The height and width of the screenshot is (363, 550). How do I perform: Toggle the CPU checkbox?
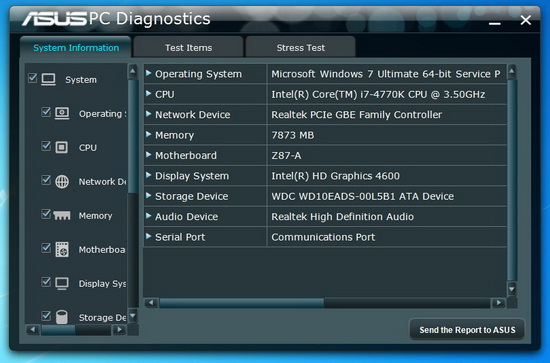(46, 146)
